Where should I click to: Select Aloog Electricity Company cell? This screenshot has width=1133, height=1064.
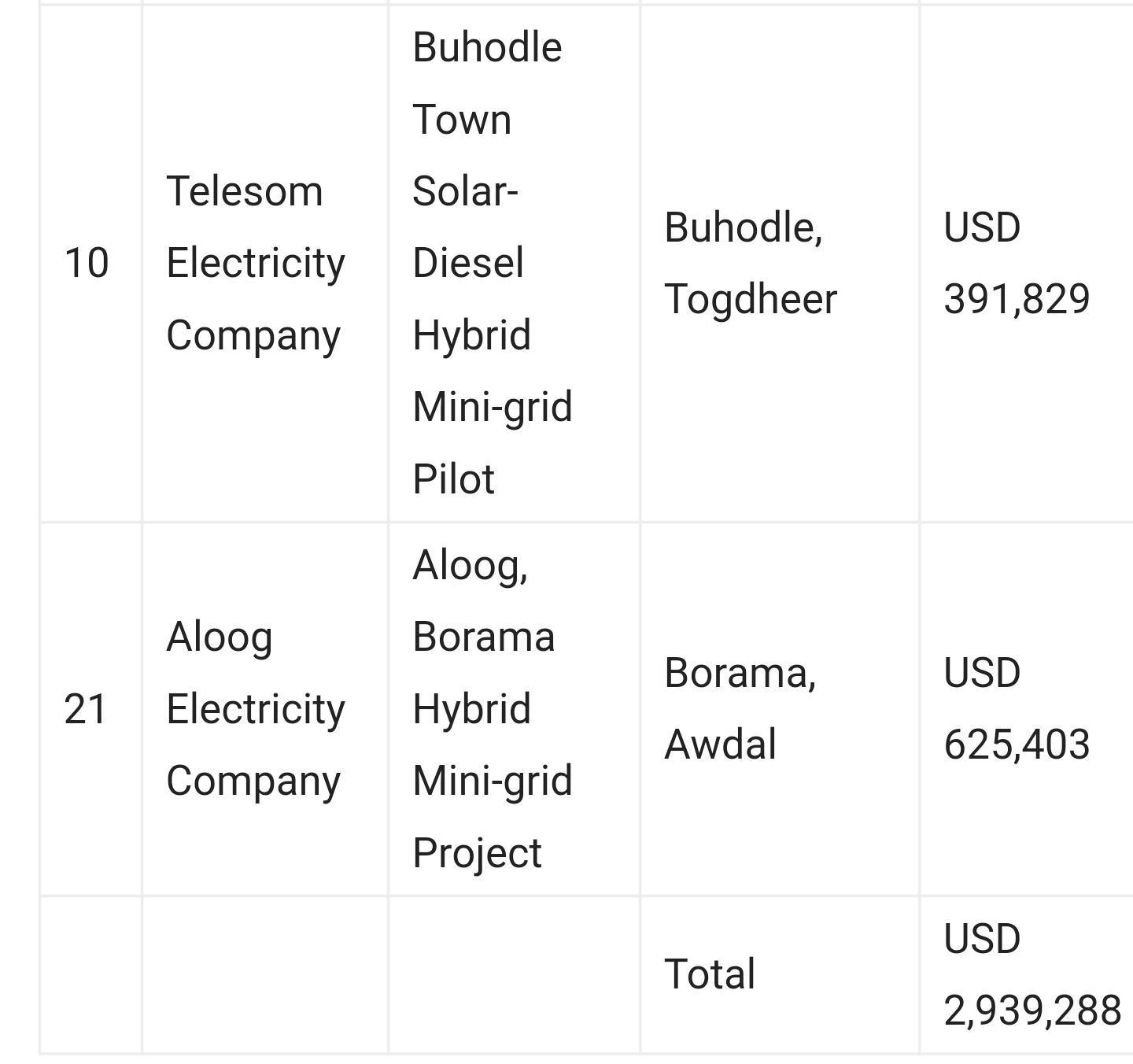tap(265, 709)
